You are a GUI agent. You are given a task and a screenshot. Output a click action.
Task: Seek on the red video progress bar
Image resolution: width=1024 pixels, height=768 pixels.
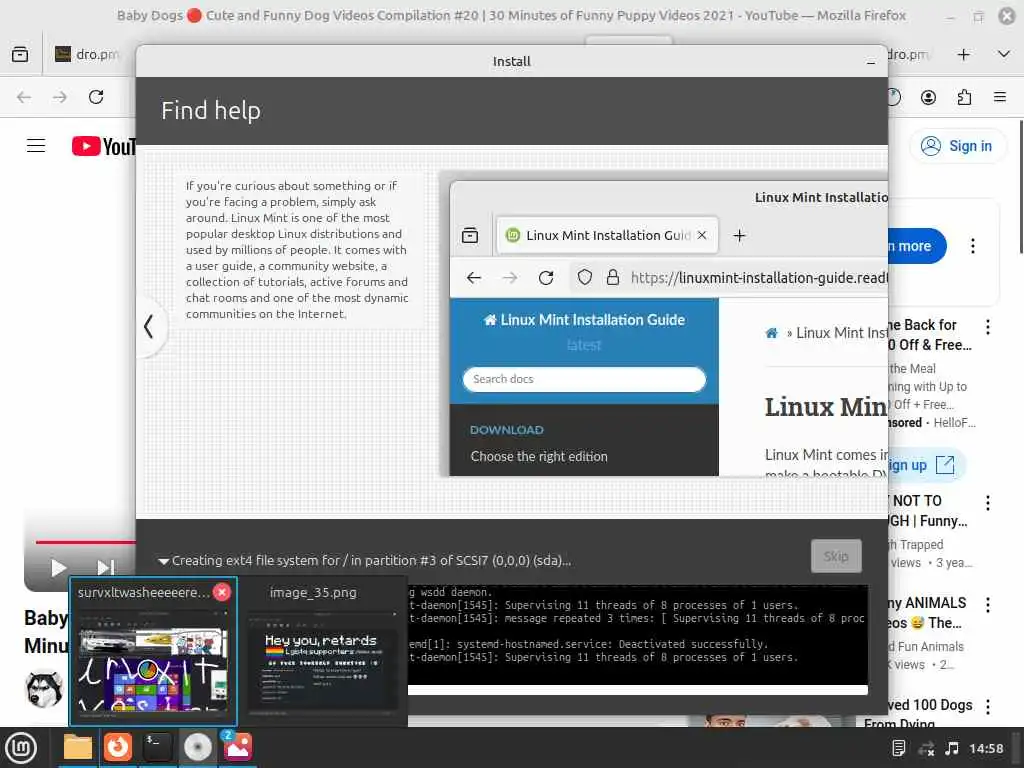point(86,542)
